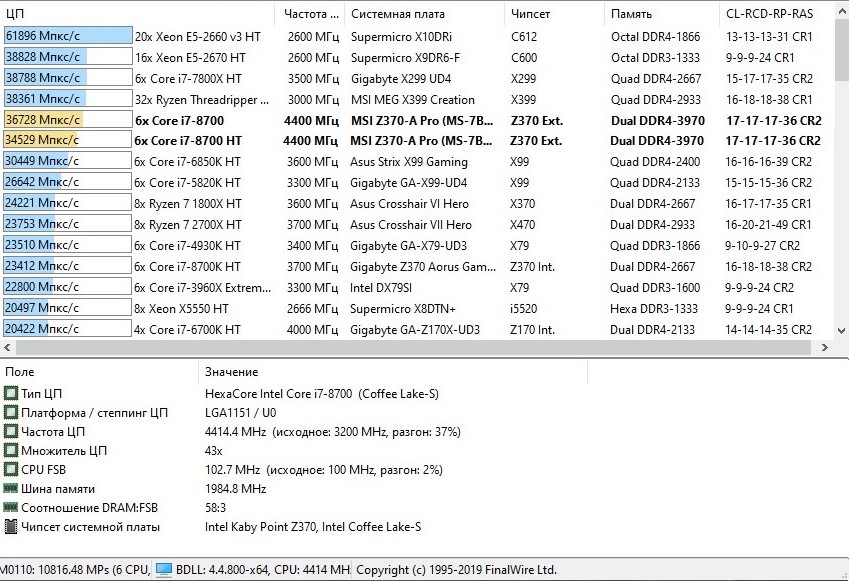
Task: Click multiplier value 43x
Action: [213, 451]
